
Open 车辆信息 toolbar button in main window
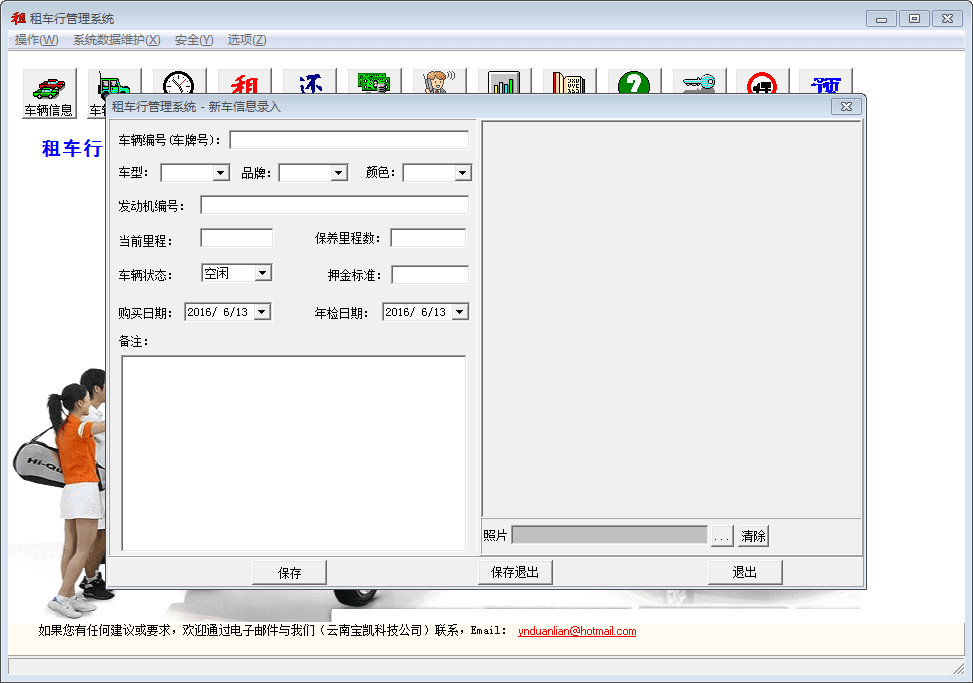49,93
